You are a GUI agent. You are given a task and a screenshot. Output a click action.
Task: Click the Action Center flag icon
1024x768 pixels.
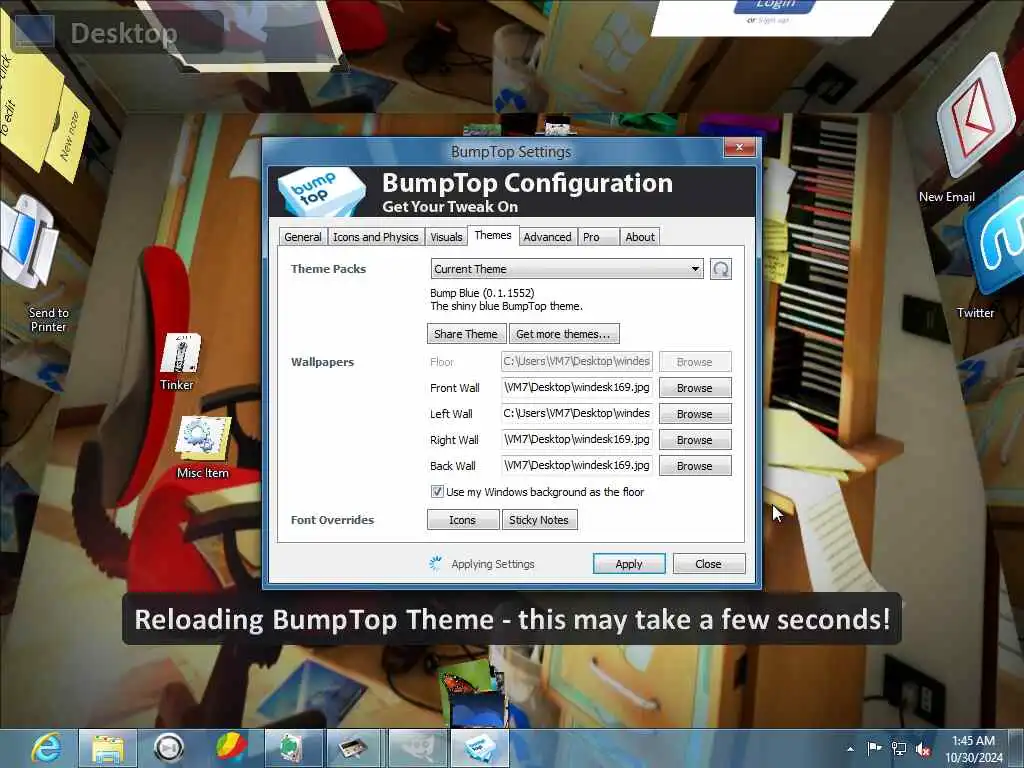(x=874, y=749)
